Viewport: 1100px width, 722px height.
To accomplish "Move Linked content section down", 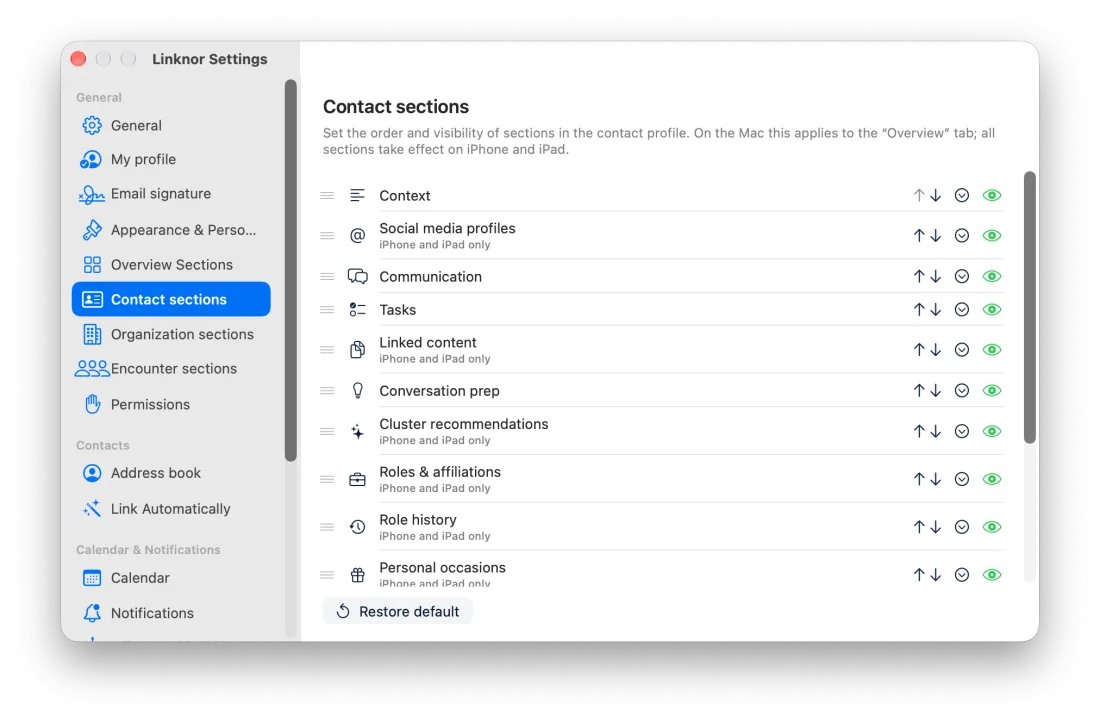I will point(936,349).
